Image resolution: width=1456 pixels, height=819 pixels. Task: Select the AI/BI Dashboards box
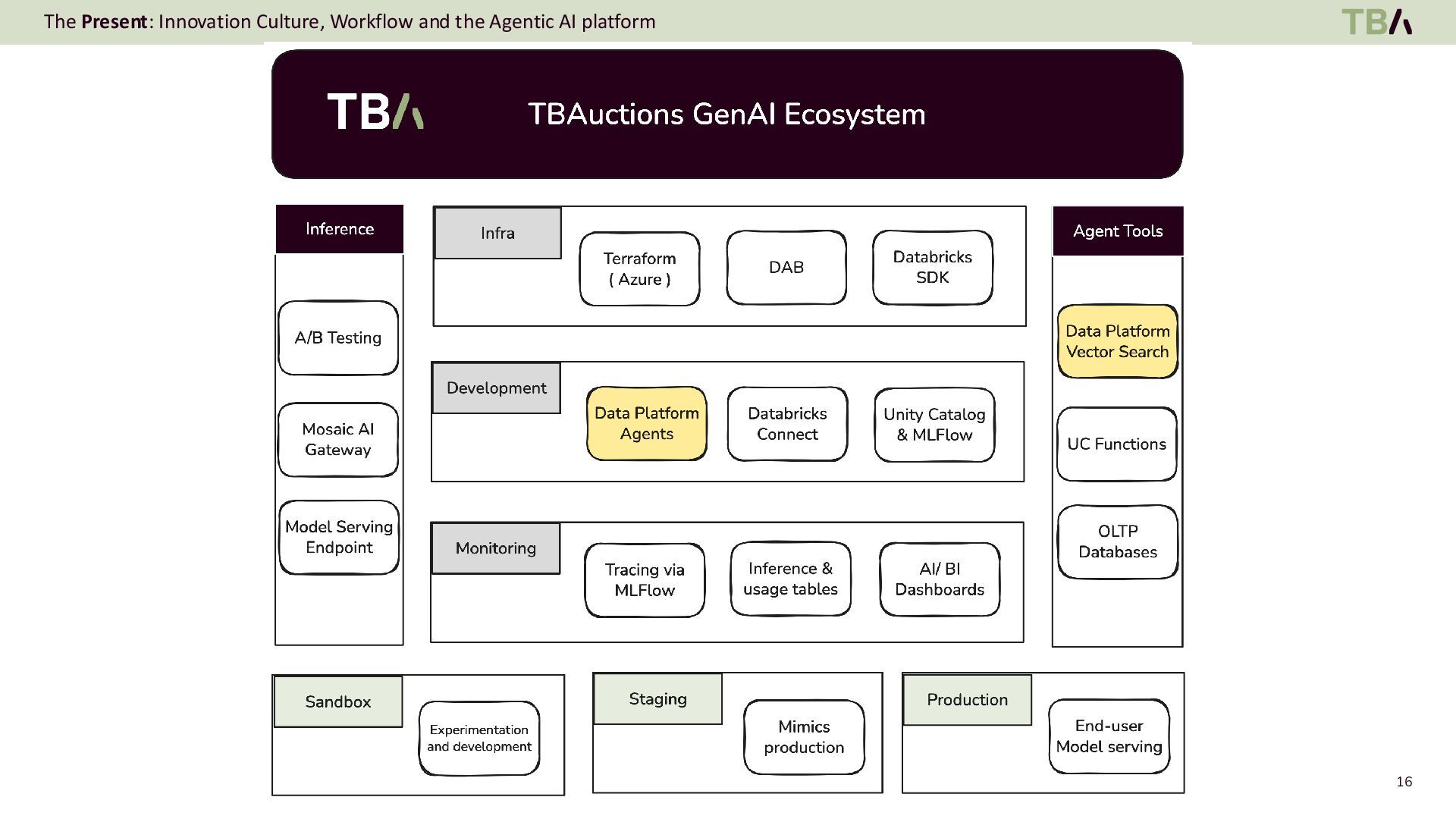pyautogui.click(x=939, y=579)
